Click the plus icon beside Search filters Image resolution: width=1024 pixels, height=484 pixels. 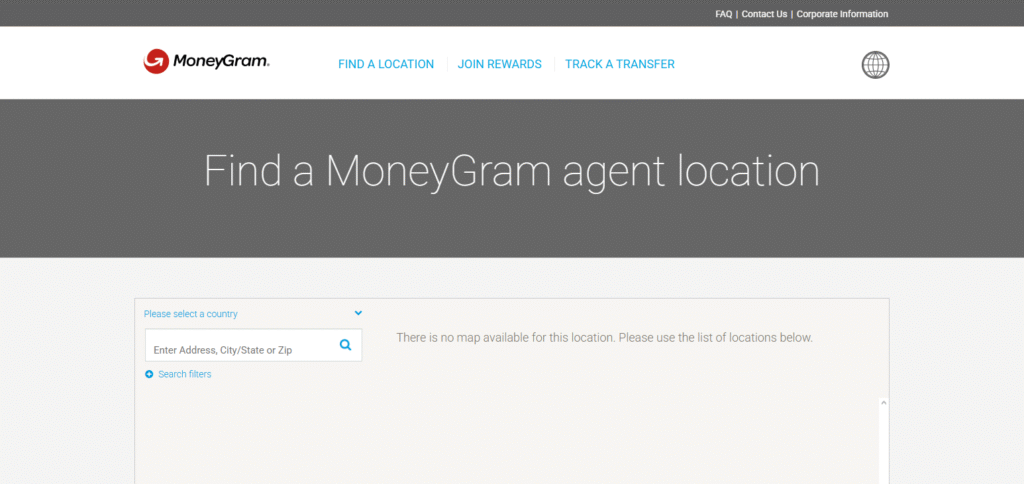coord(149,374)
